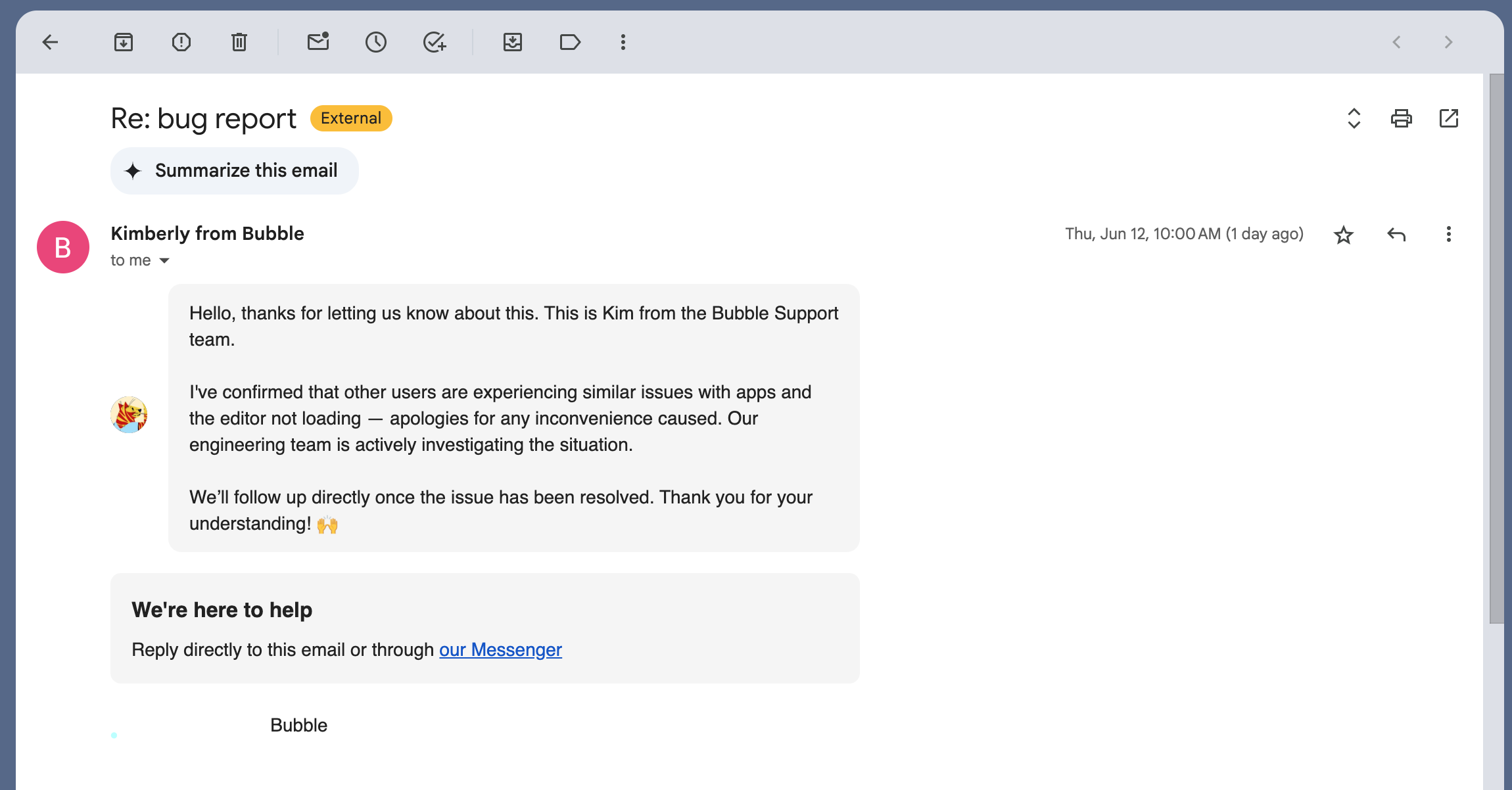The height and width of the screenshot is (790, 1512).
Task: Click the 'We're here to help' heading
Action: [222, 610]
